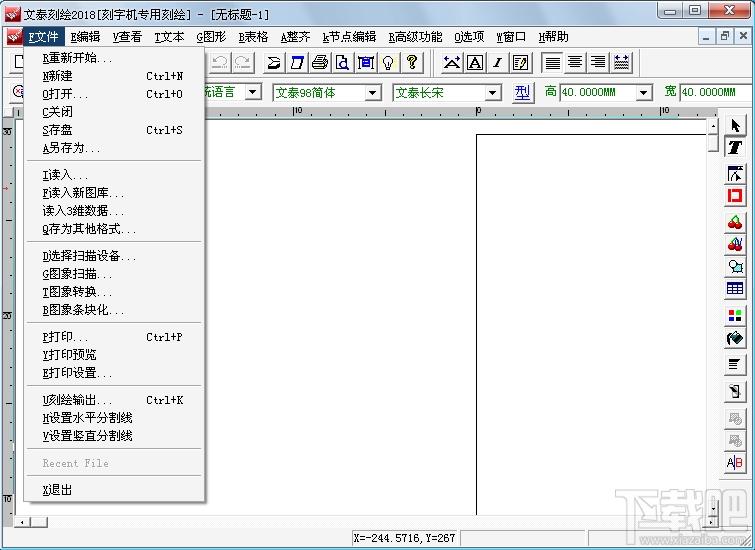Expand the 文泰长宋 font dropdown
Screen dimensions: 755x550
click(x=493, y=92)
